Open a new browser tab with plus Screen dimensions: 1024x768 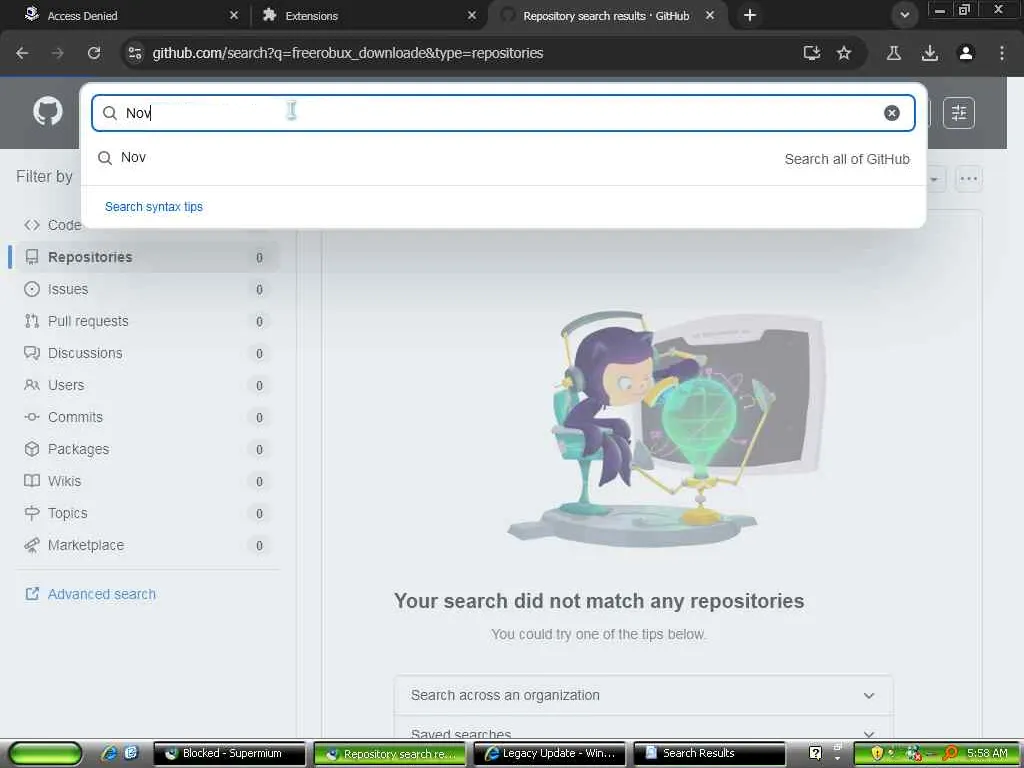(750, 15)
